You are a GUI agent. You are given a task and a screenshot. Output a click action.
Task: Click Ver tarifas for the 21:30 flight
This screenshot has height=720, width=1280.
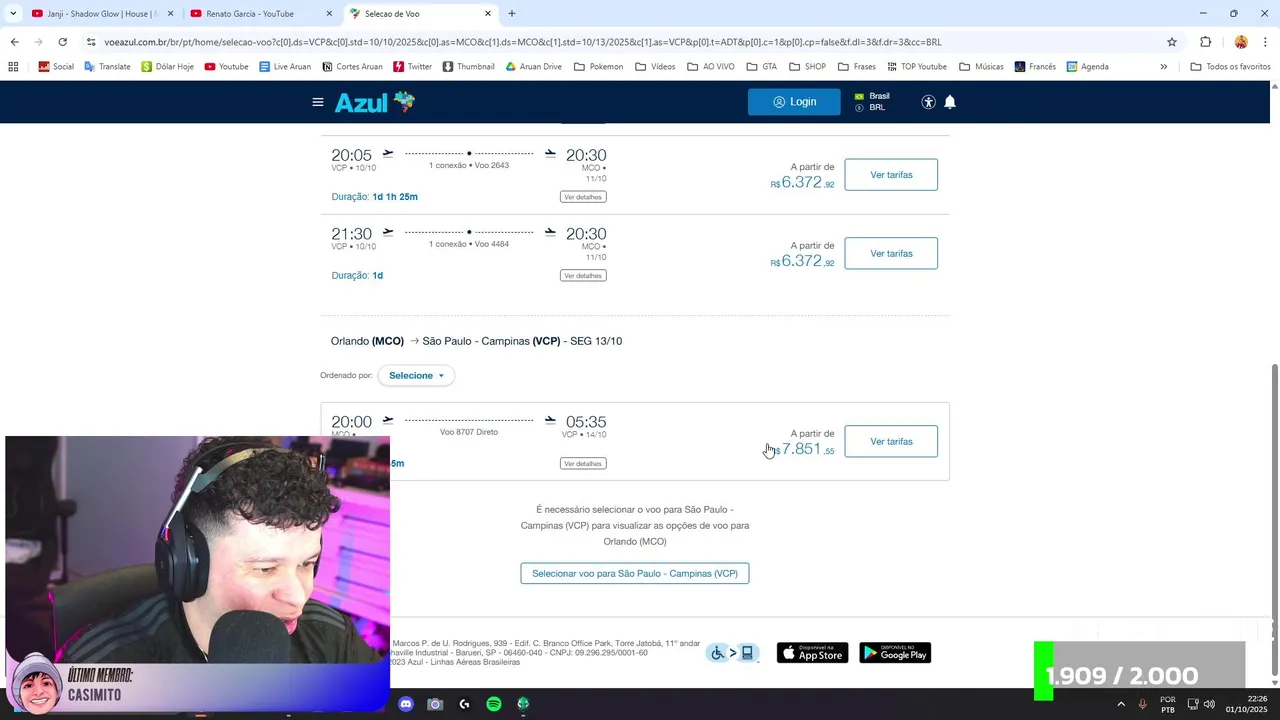click(891, 254)
